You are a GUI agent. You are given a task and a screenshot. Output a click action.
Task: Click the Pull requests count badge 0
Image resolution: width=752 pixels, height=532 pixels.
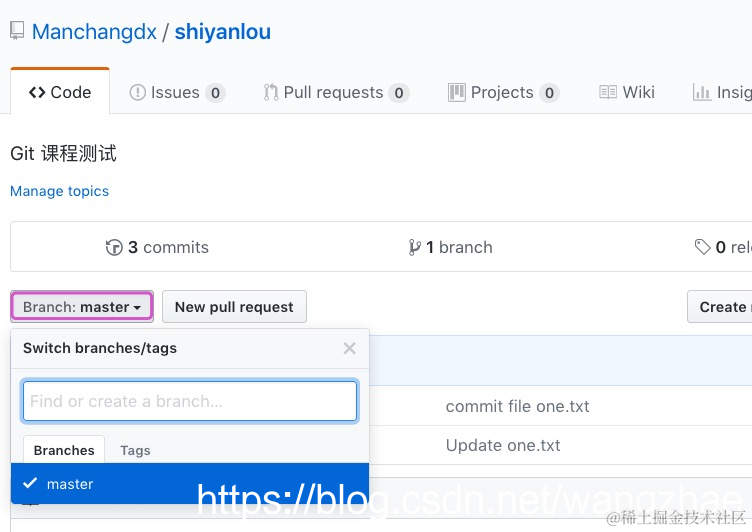point(399,93)
